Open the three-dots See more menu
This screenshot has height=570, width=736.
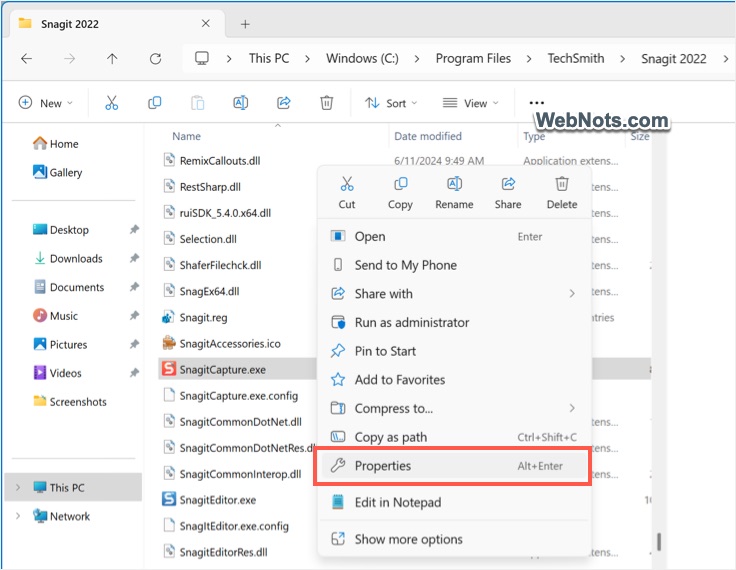[537, 103]
